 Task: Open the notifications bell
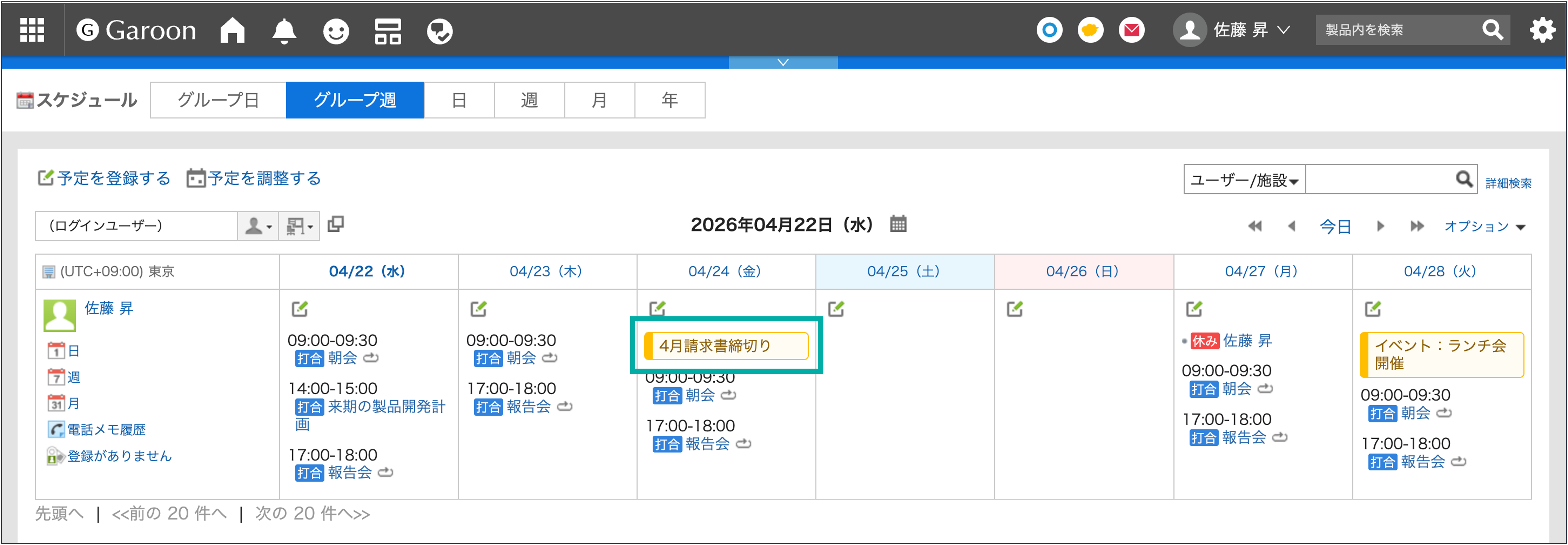[284, 30]
